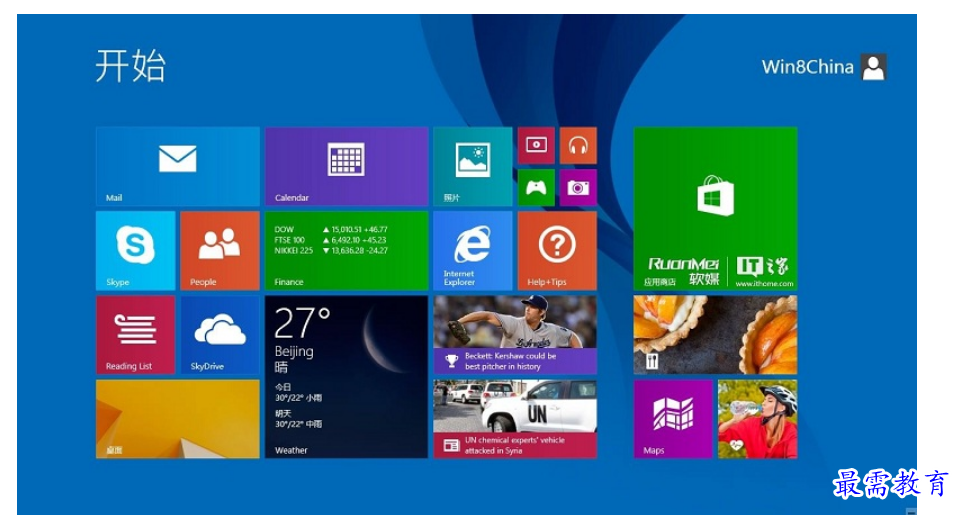Open the SkyDrive tile

pyautogui.click(x=220, y=334)
